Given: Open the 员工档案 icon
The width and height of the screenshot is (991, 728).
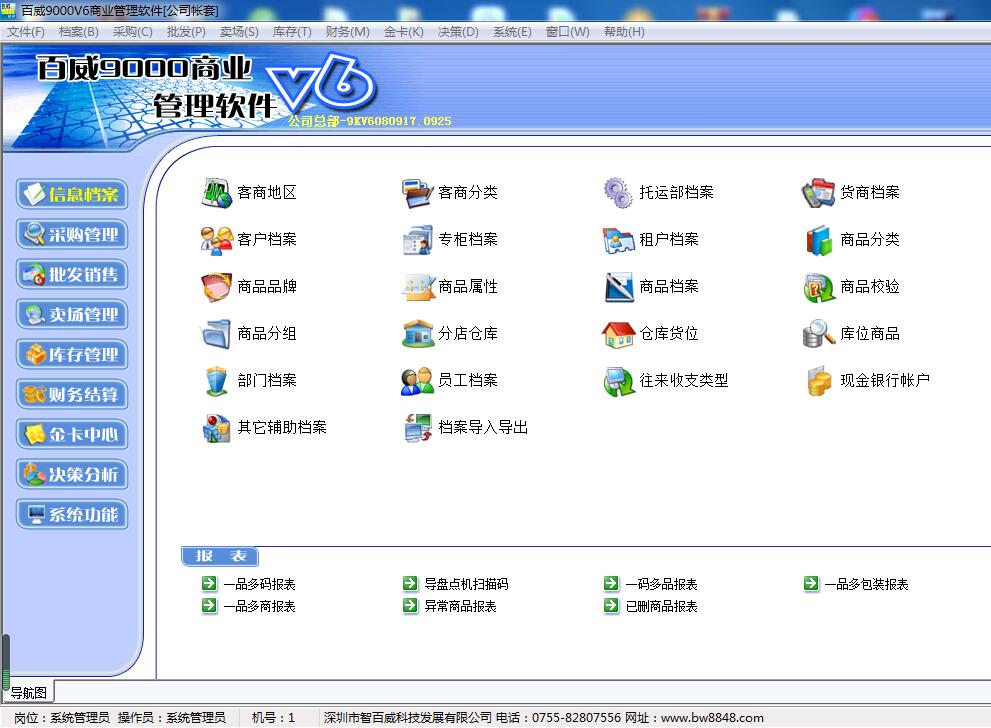Looking at the screenshot, I should click(x=418, y=381).
